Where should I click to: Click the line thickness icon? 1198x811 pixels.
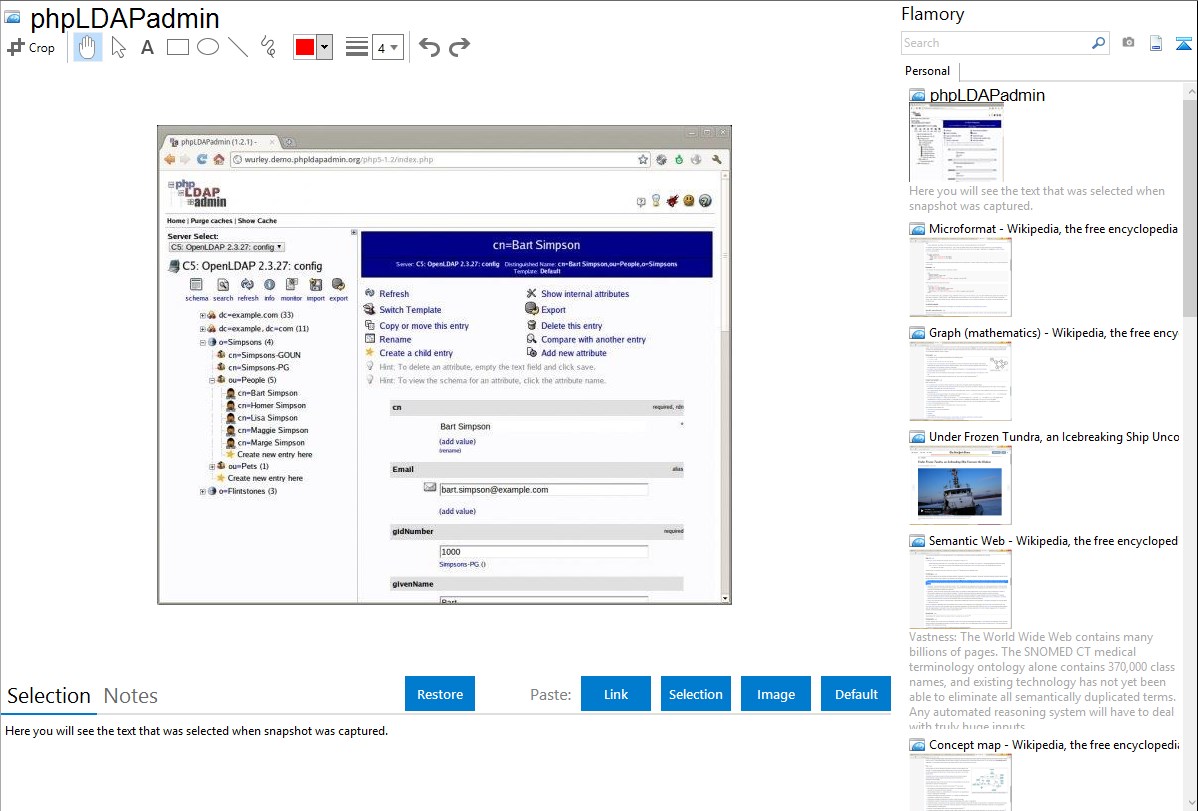[x=357, y=47]
